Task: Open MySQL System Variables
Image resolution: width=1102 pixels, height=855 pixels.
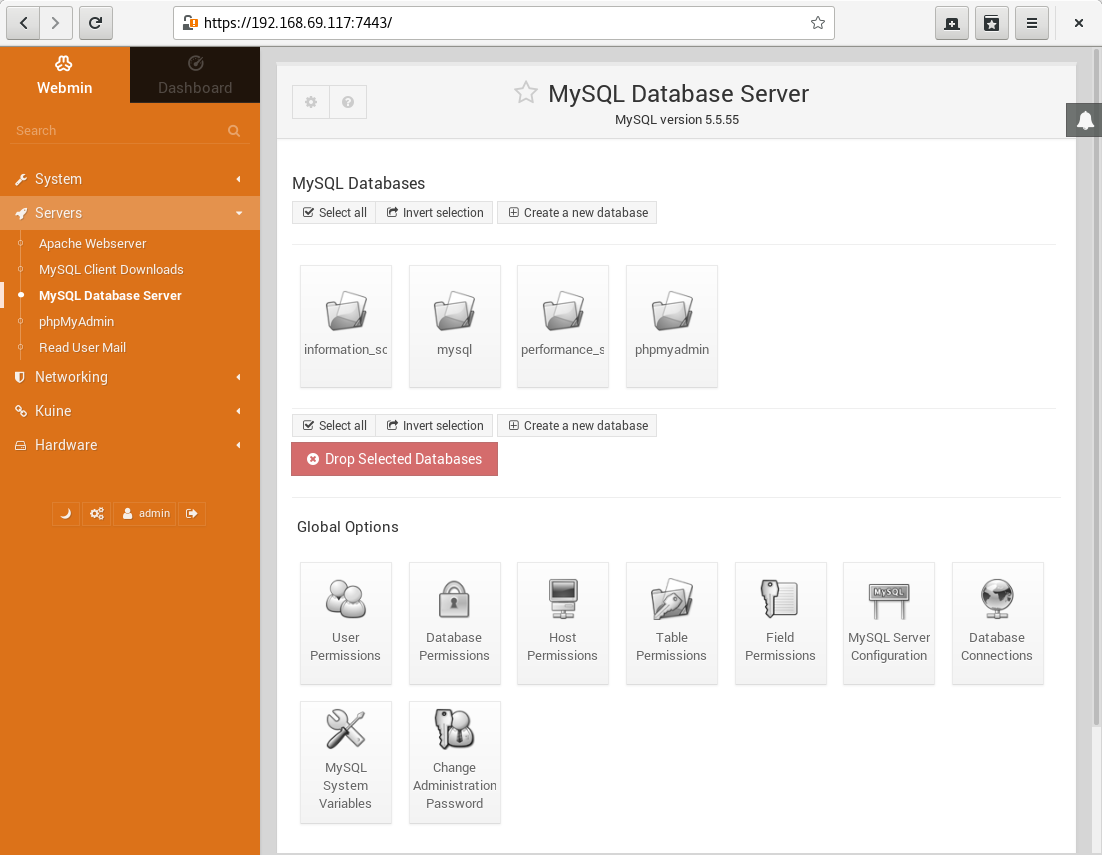Action: tap(346, 762)
